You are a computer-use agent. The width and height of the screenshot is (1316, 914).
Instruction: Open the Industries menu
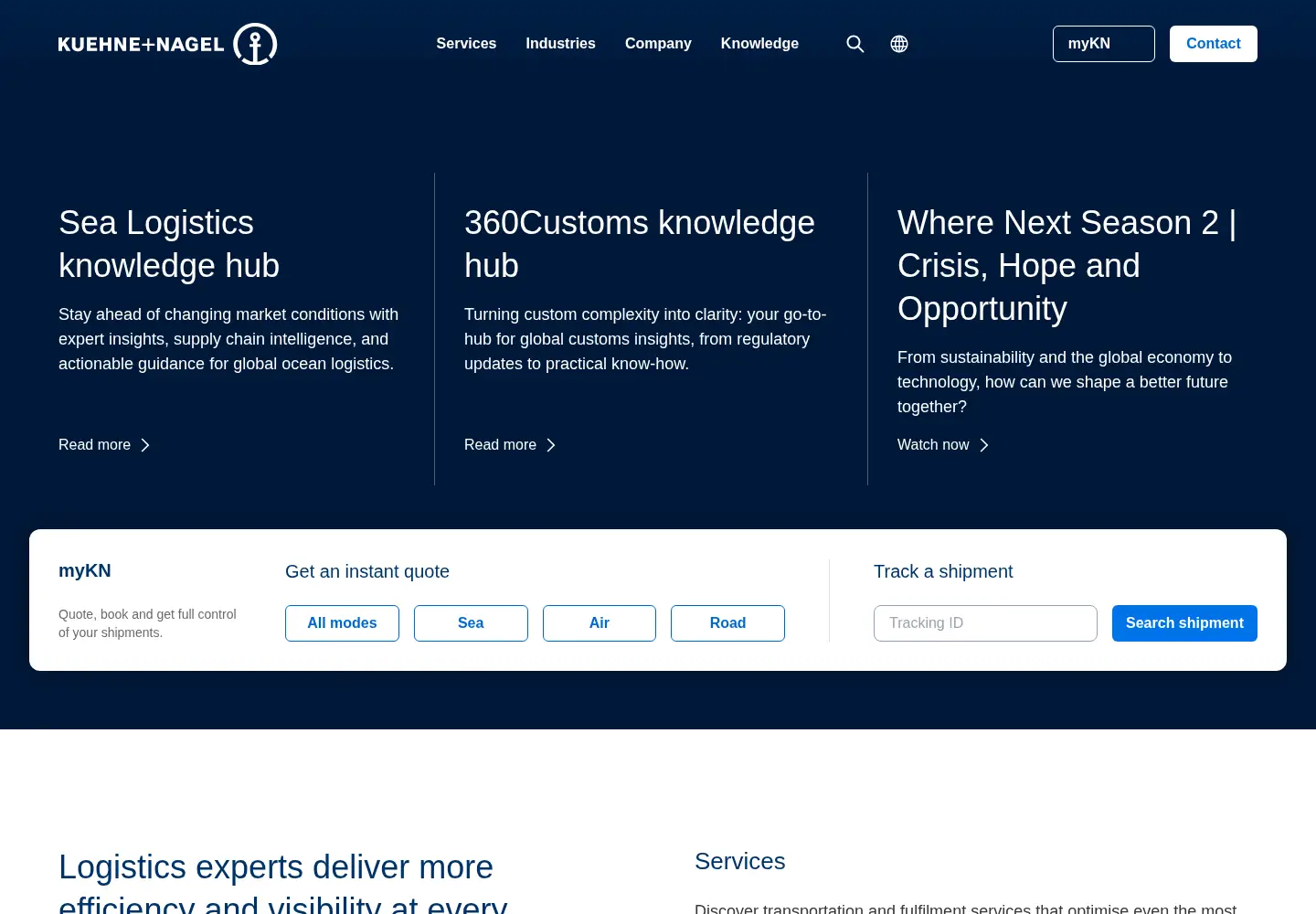(x=560, y=44)
